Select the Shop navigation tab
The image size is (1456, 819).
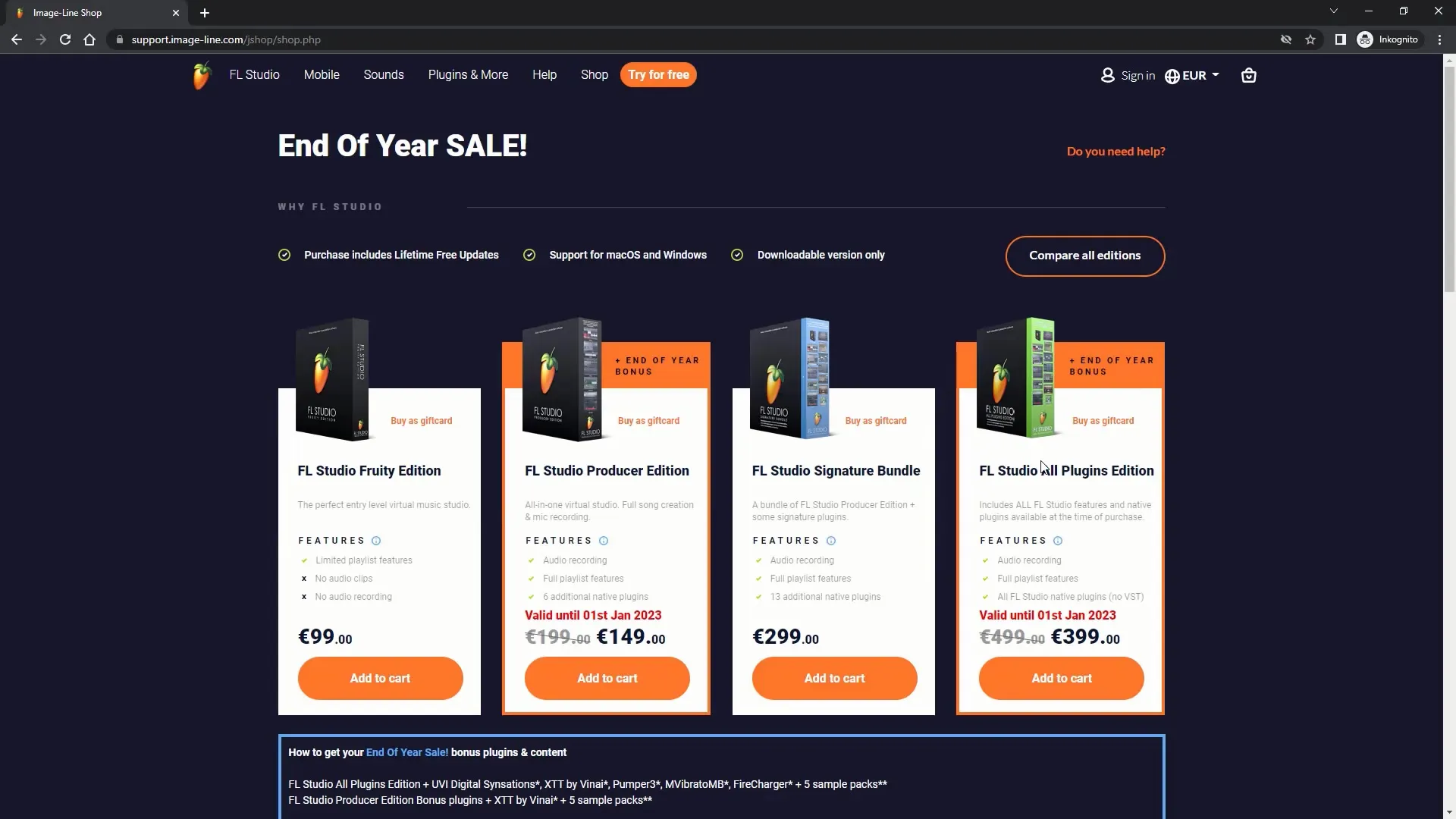[x=594, y=74]
